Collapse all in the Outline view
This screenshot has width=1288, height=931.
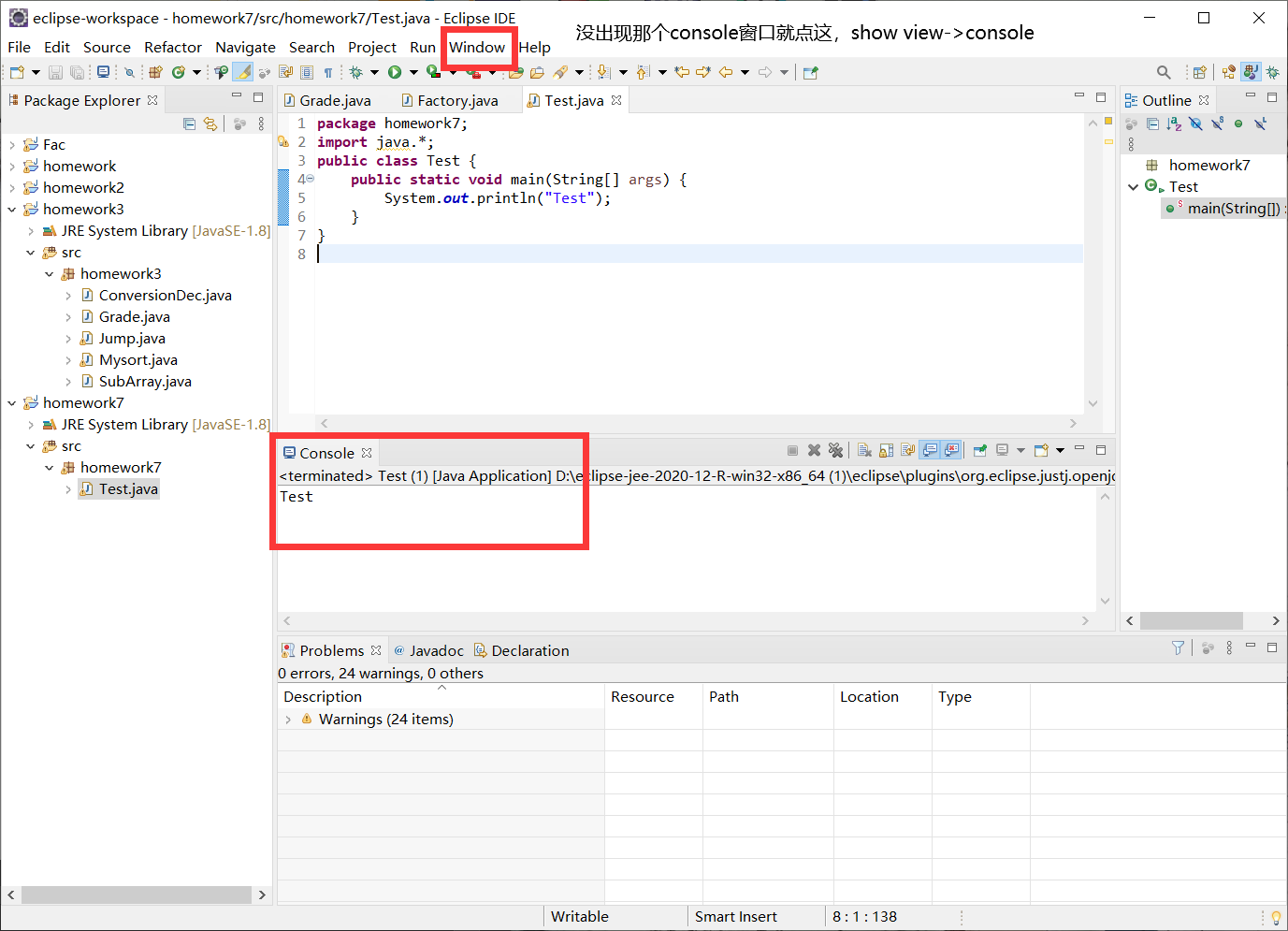tap(1152, 124)
